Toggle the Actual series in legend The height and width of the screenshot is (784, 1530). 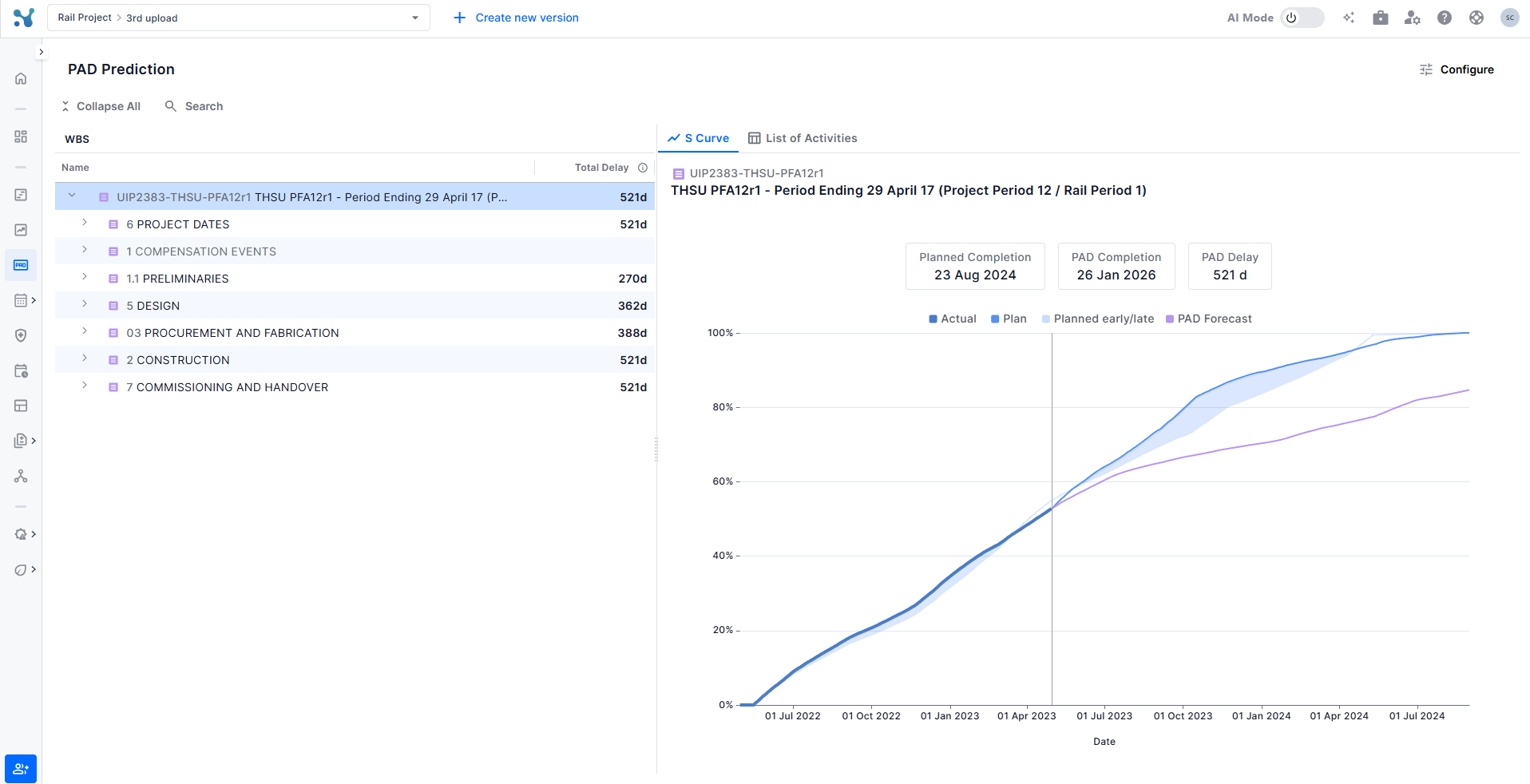point(952,319)
